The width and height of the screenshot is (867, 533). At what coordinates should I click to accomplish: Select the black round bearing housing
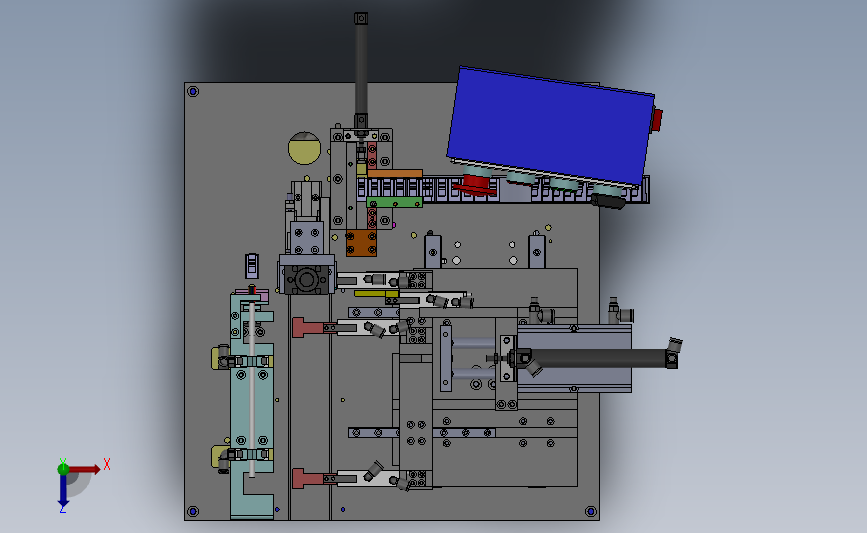pyautogui.click(x=307, y=279)
